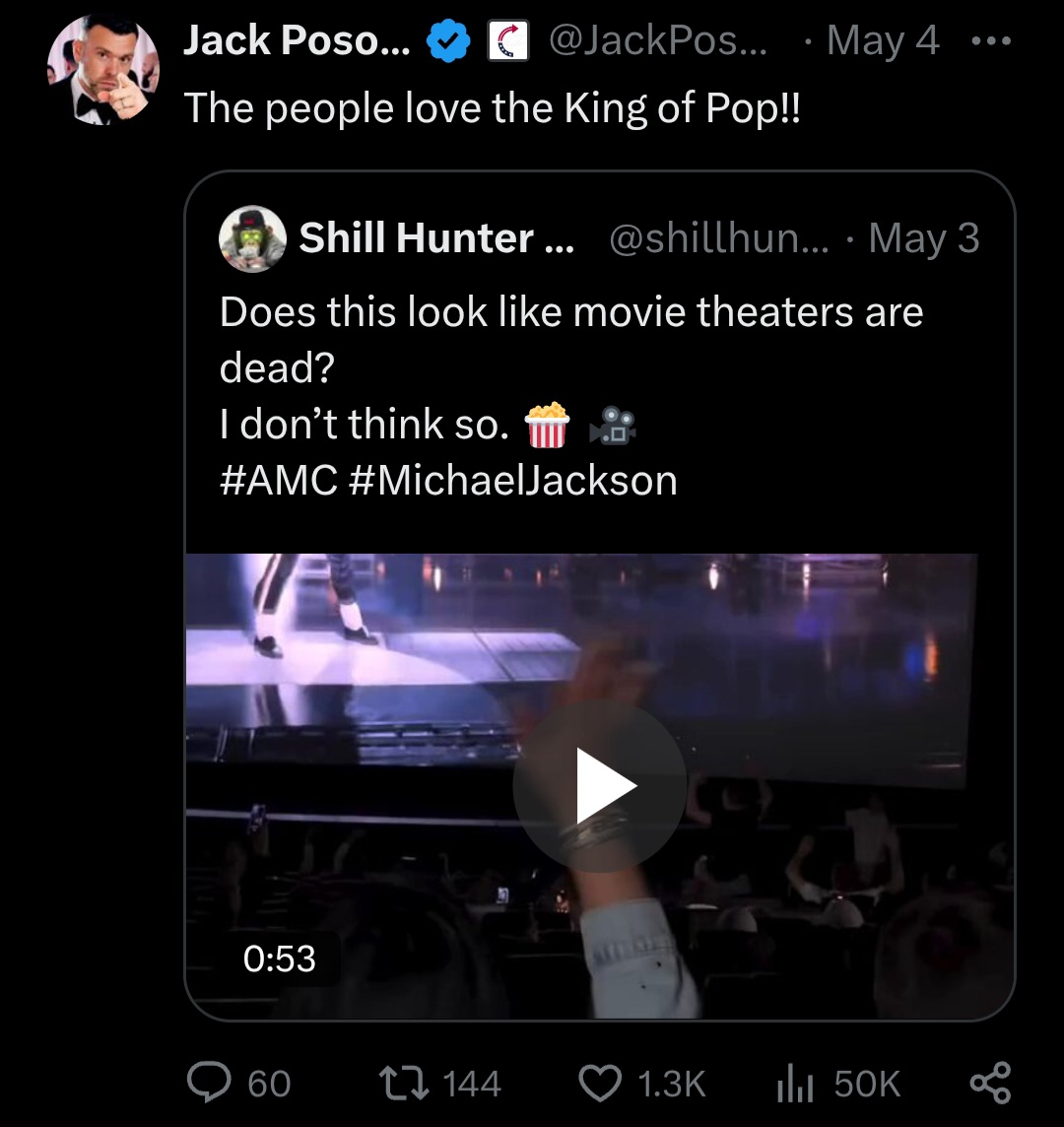Open the three-dot more options menu
Image resolution: width=1064 pixels, height=1127 pixels.
(991, 41)
